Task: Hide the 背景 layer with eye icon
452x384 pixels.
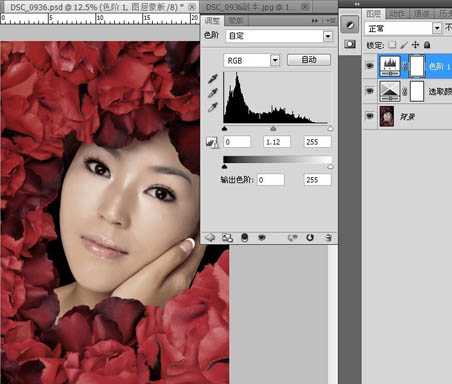Action: (x=370, y=116)
